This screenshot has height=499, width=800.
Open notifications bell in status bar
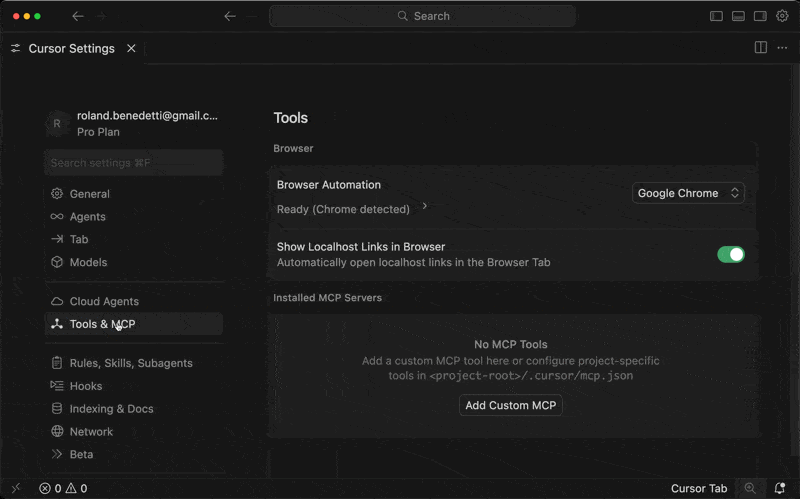coord(779,488)
